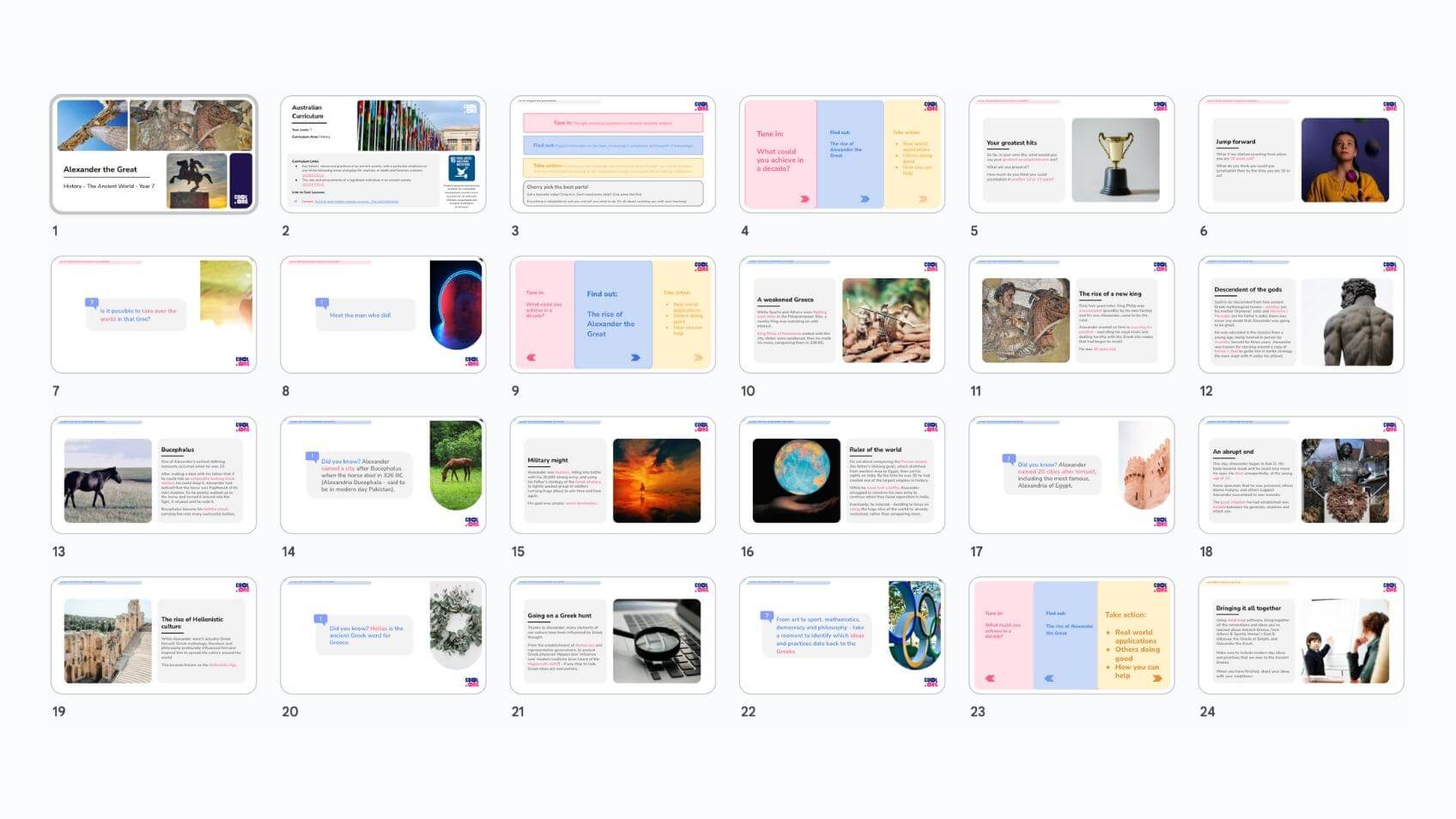
Task: Click the pink back arrow on slide 9
Action: (531, 358)
